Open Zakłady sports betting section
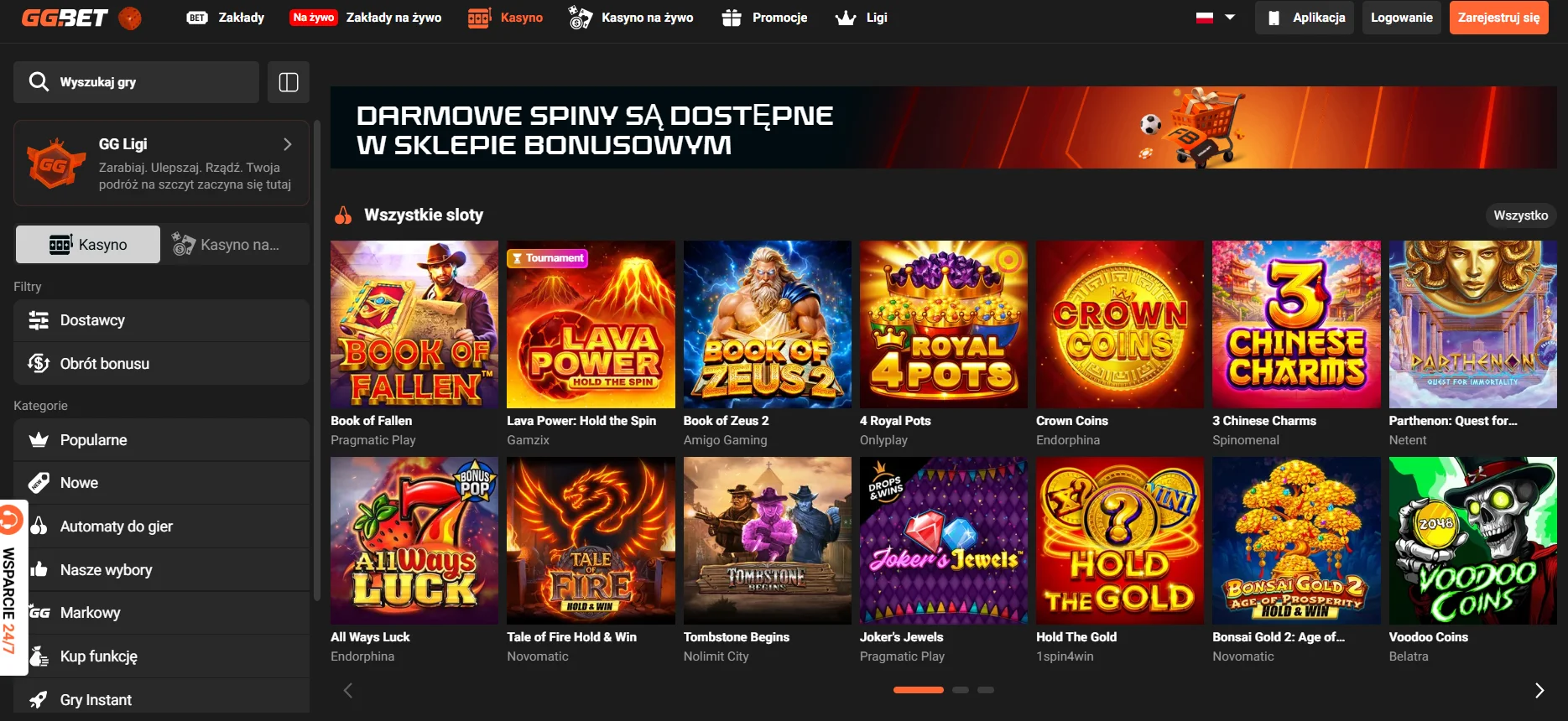The width and height of the screenshot is (1568, 721). [x=225, y=18]
